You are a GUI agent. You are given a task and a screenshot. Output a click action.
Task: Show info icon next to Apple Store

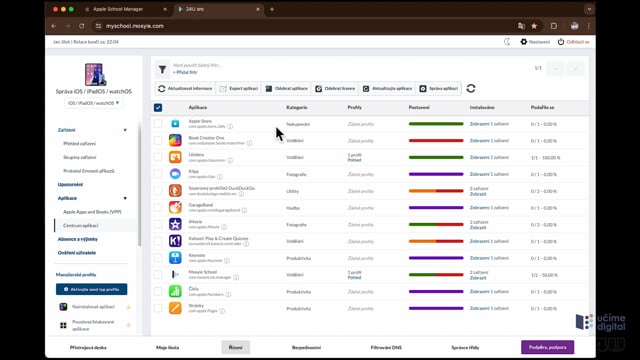coord(230,127)
